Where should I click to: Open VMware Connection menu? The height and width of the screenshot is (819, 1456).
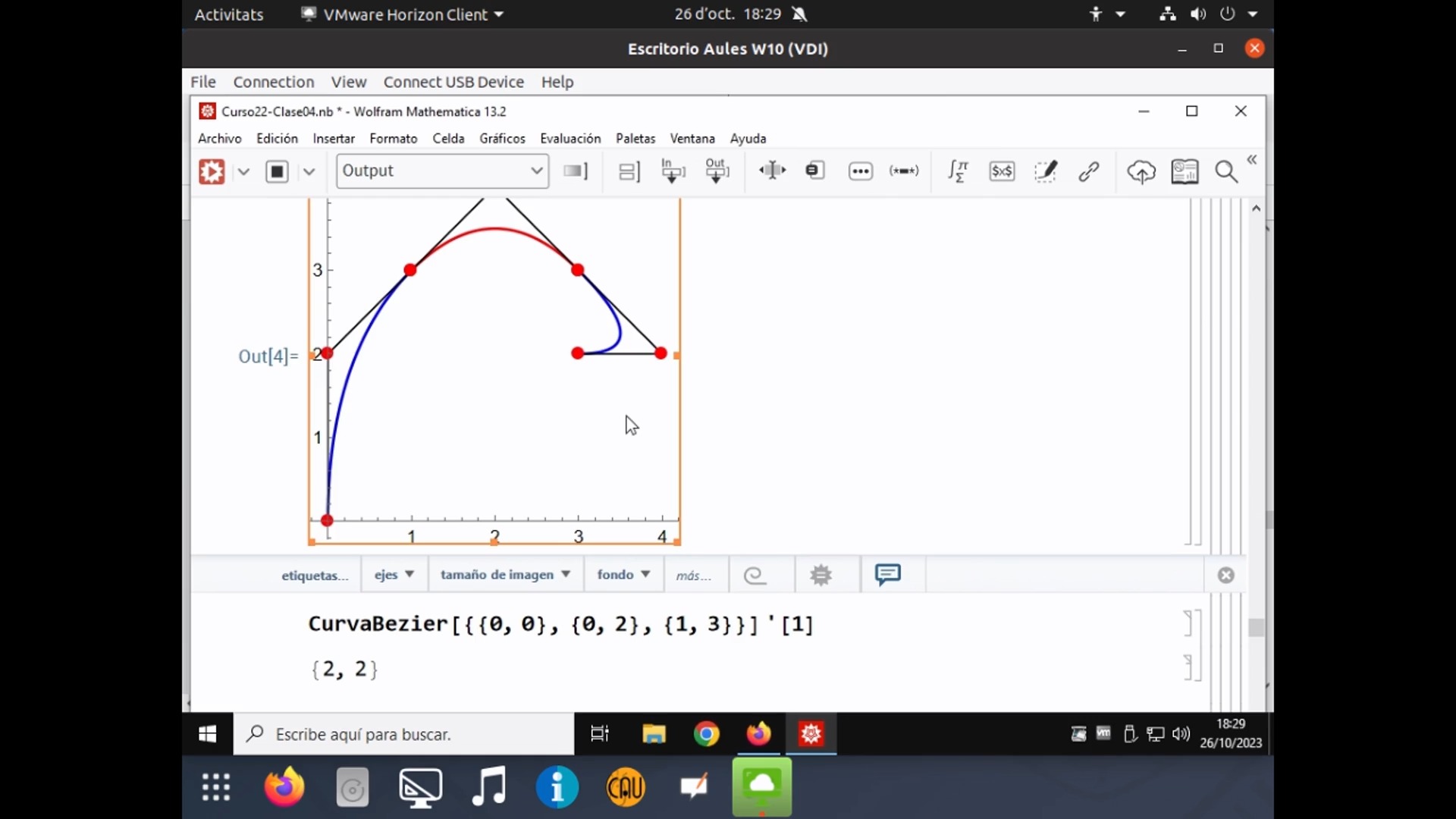pos(274,82)
